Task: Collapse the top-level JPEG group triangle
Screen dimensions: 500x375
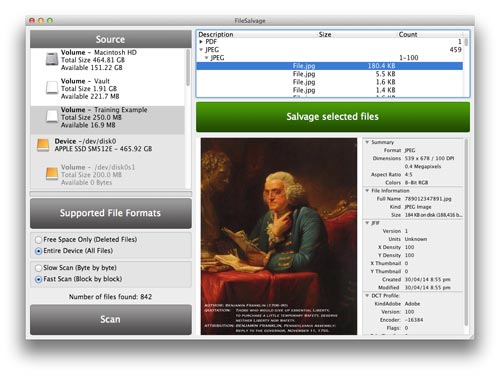Action: pos(201,50)
